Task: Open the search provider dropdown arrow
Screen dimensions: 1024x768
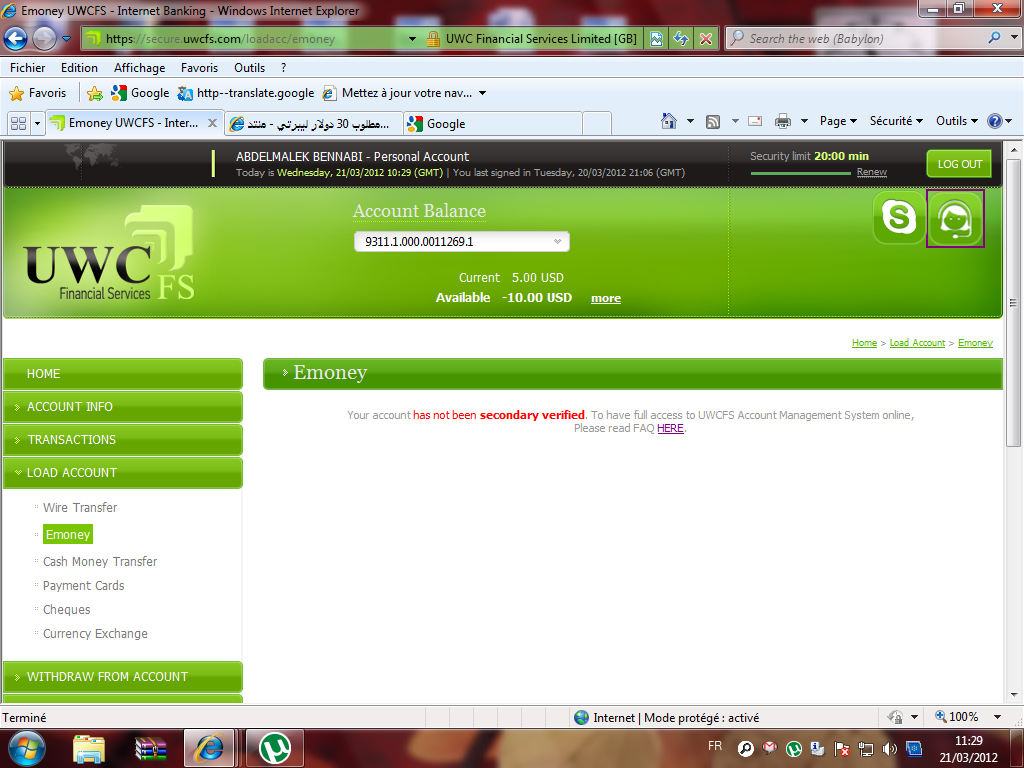Action: click(x=1014, y=38)
